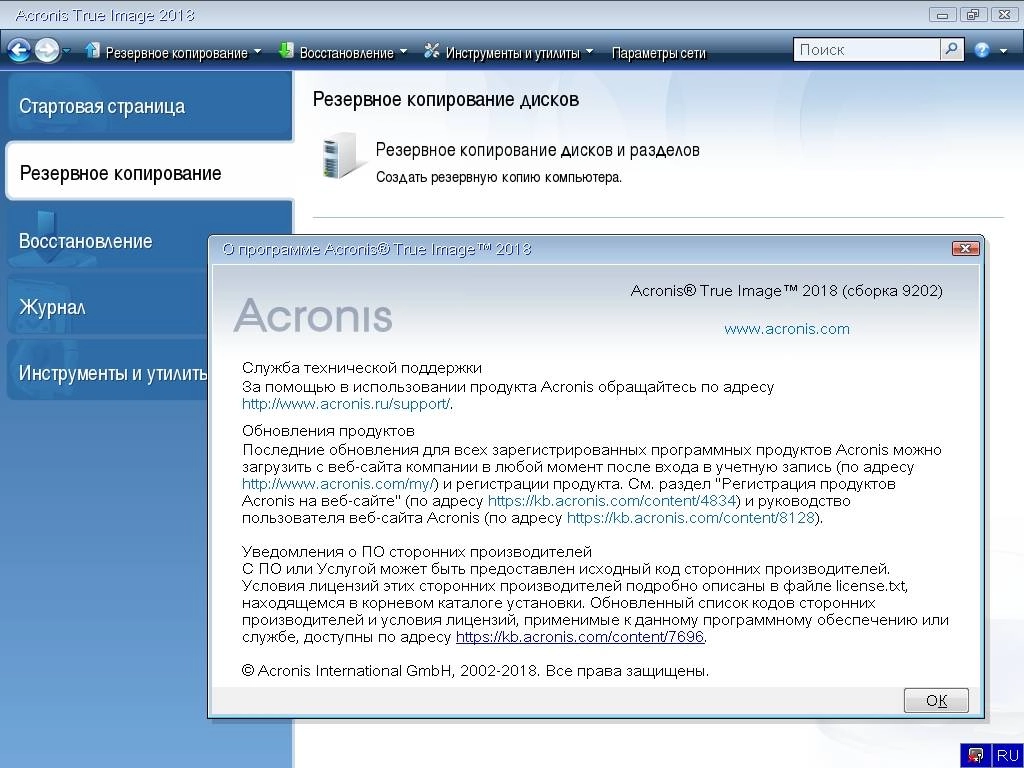
Task: Open Журнал in the sidebar
Action: pyautogui.click(x=108, y=307)
